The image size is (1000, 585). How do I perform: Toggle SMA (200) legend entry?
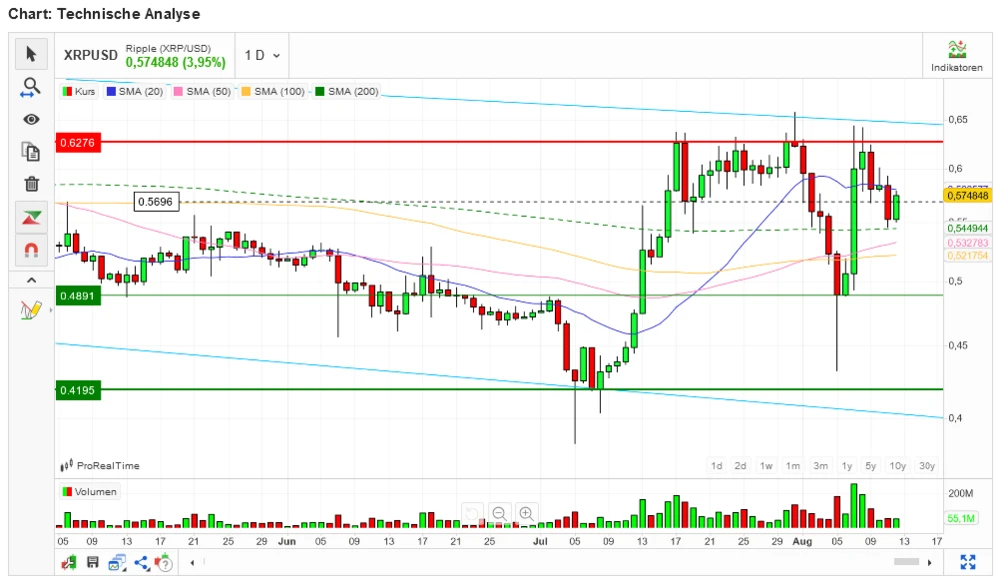click(x=347, y=91)
